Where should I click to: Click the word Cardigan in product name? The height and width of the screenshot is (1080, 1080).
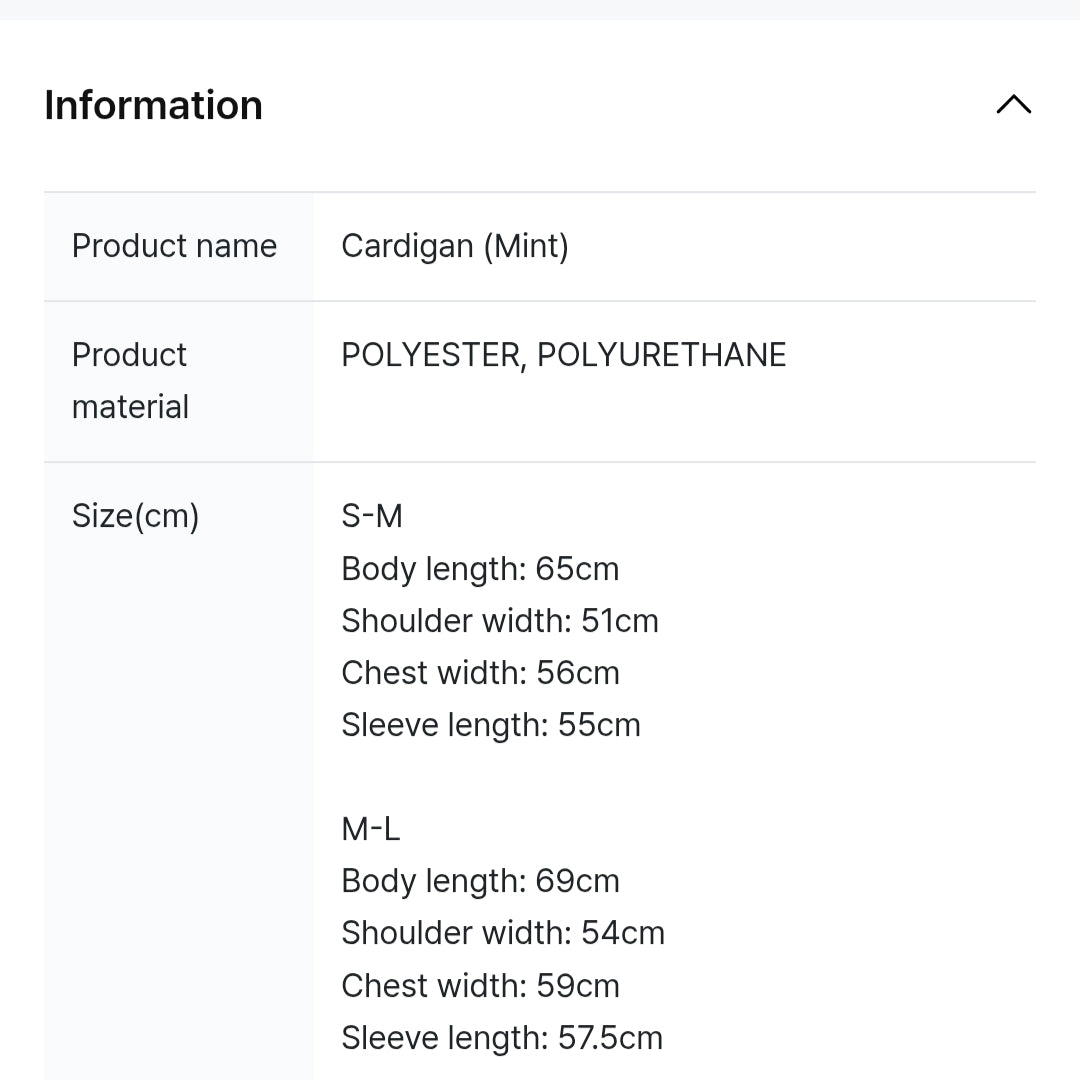click(407, 246)
